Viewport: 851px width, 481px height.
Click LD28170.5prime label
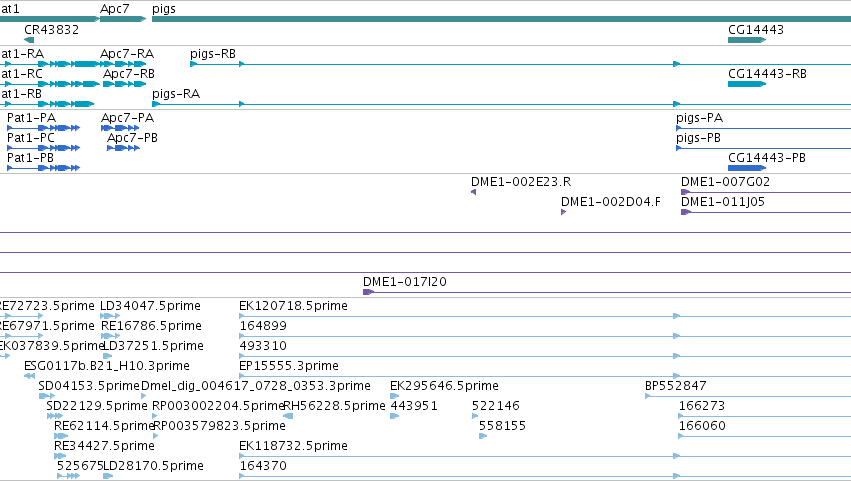[x=153, y=466]
